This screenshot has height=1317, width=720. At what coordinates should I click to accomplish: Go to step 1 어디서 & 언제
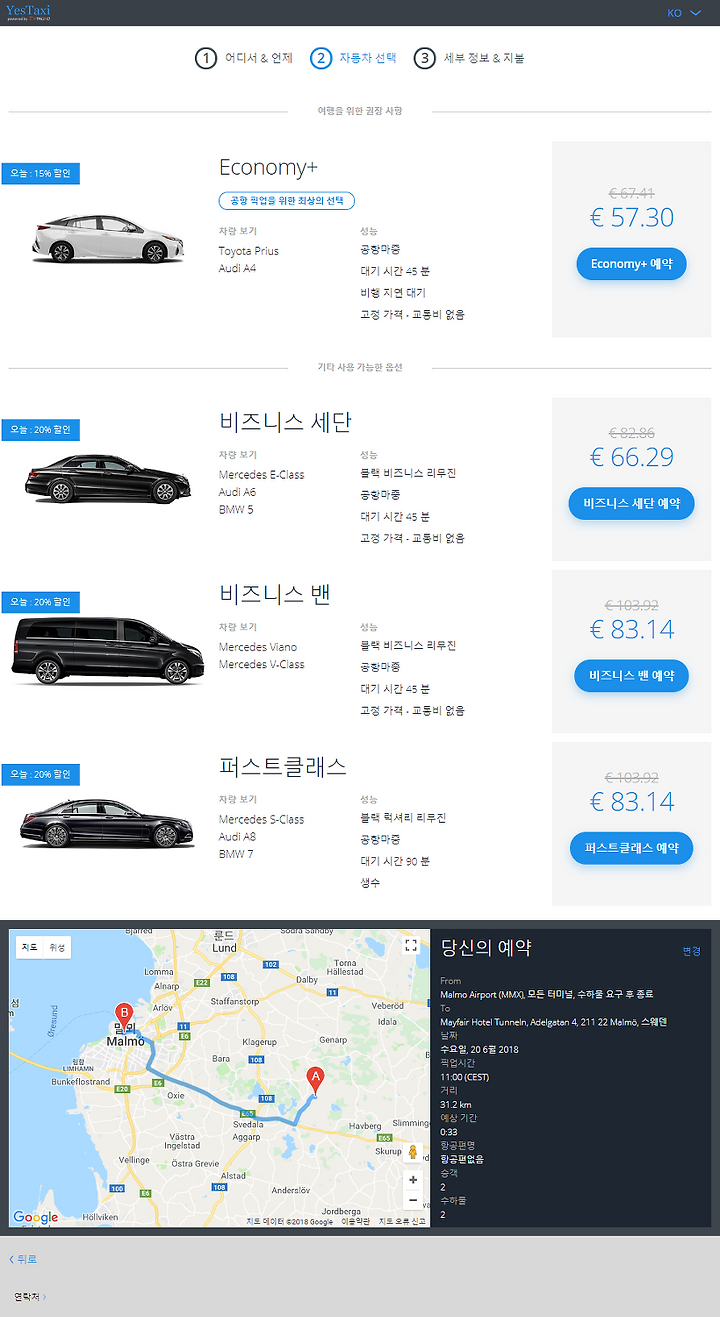pyautogui.click(x=244, y=58)
